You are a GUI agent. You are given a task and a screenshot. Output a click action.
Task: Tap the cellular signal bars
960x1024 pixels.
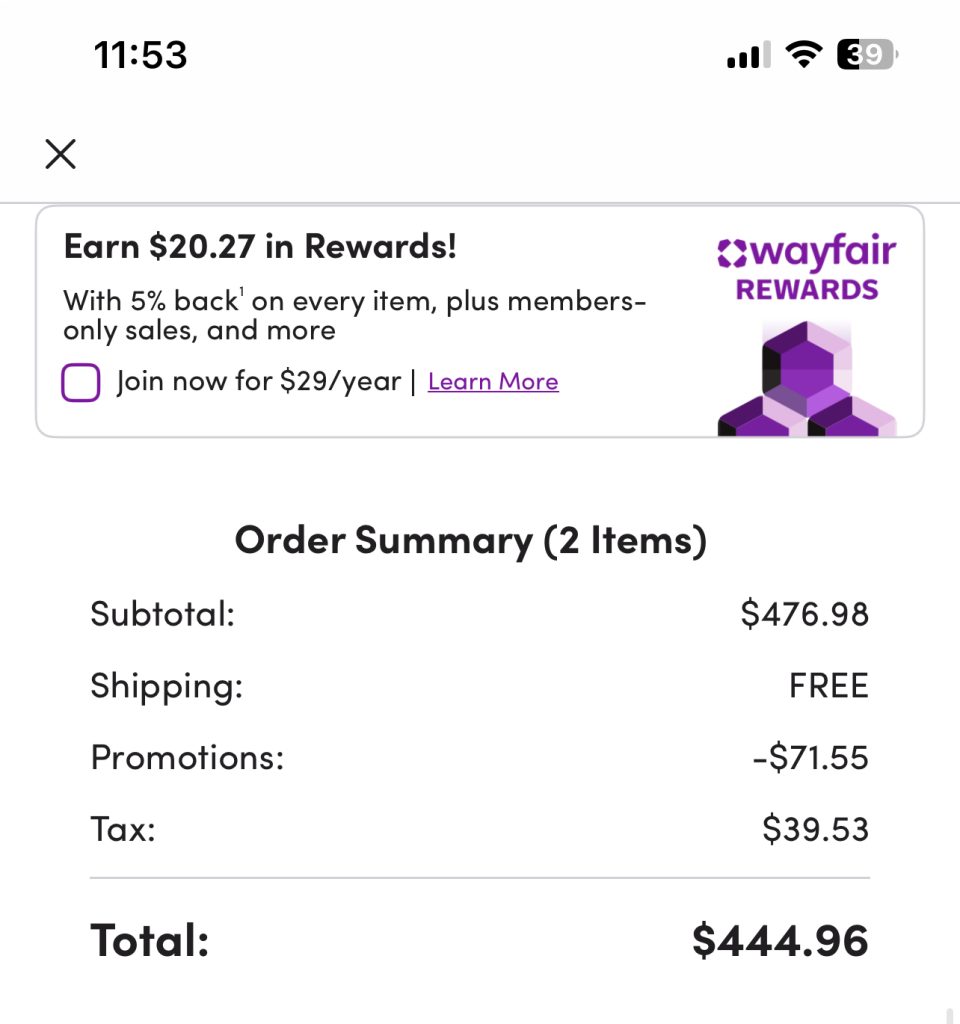[x=748, y=56]
